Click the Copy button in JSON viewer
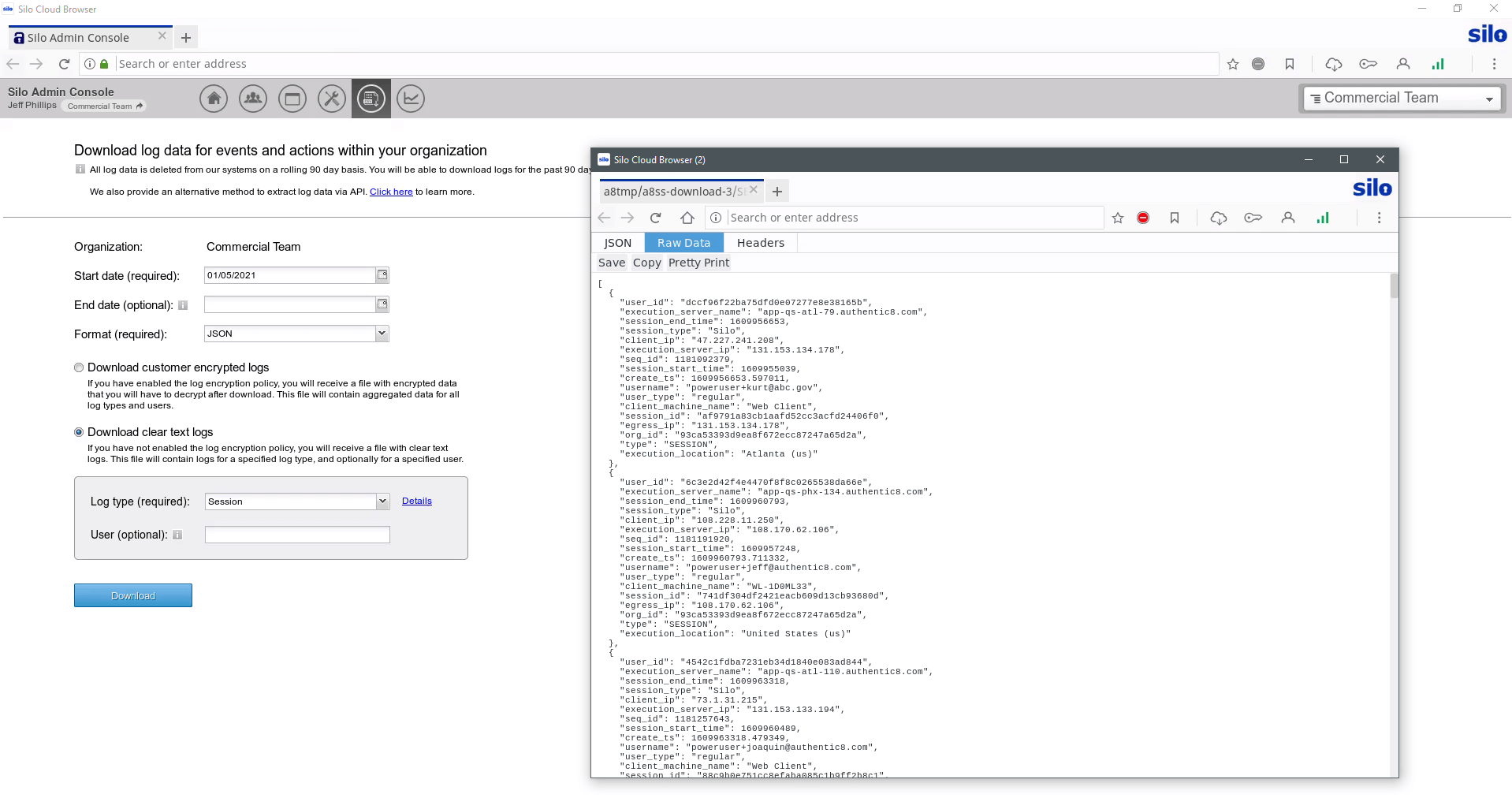Screen dimensions: 1512x798 pos(647,263)
